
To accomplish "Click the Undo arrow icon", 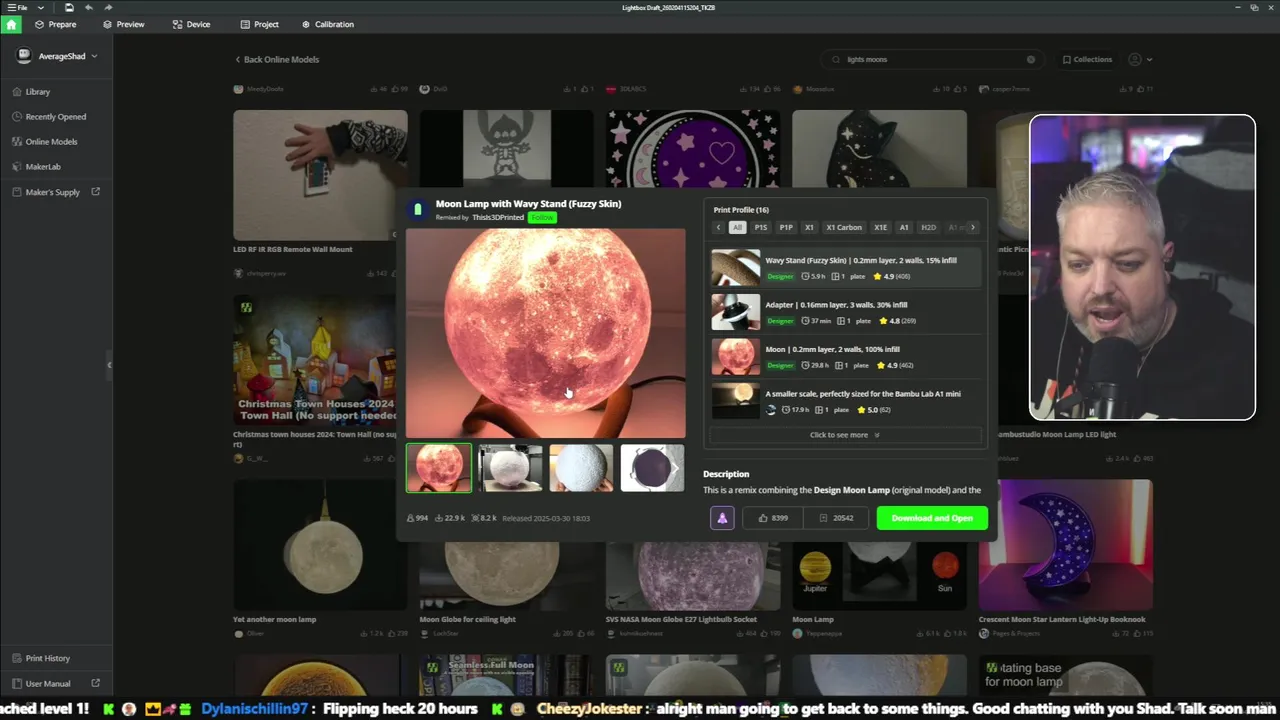I will point(89,7).
